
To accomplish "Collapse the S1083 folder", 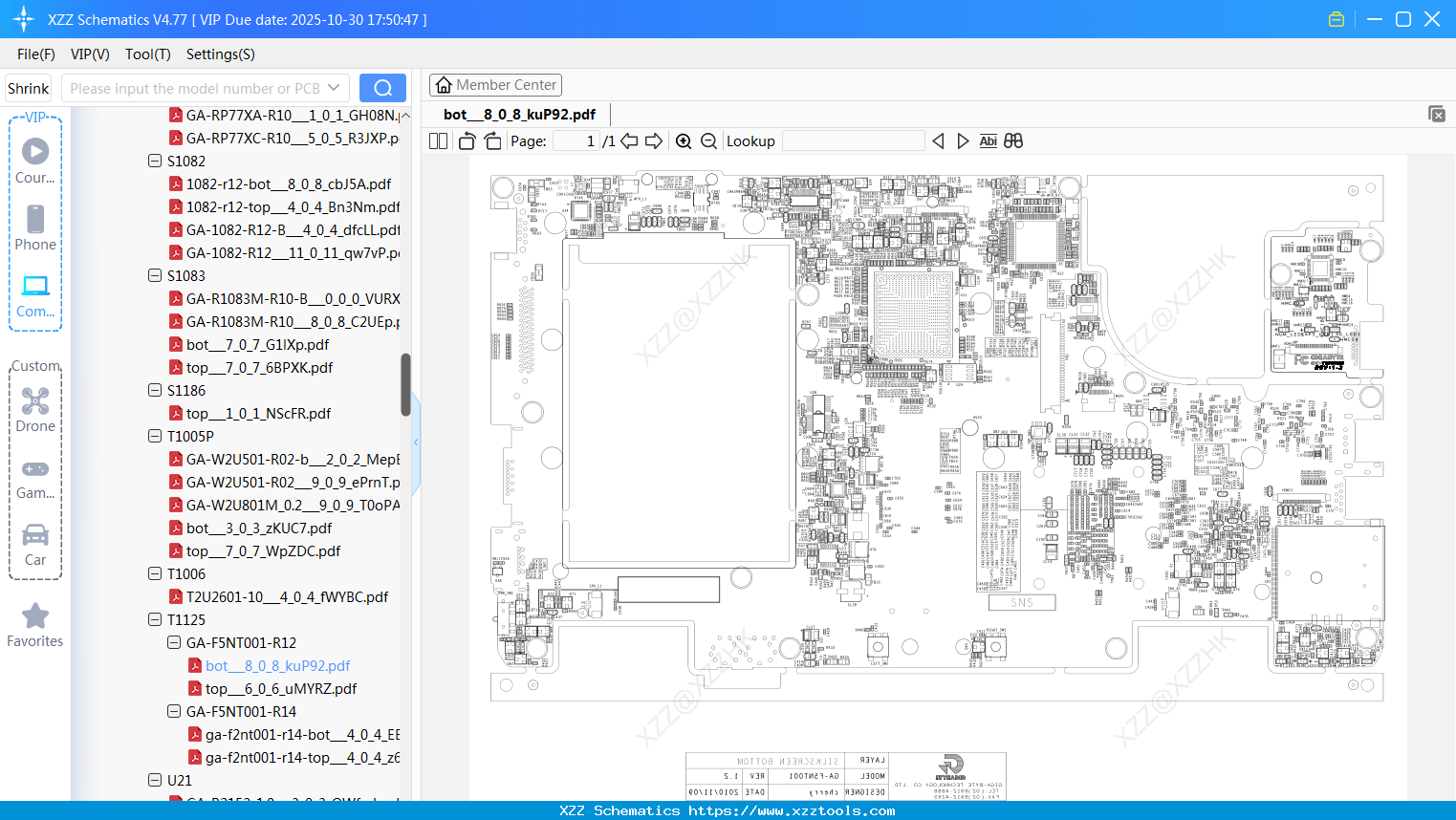I will 155,275.
